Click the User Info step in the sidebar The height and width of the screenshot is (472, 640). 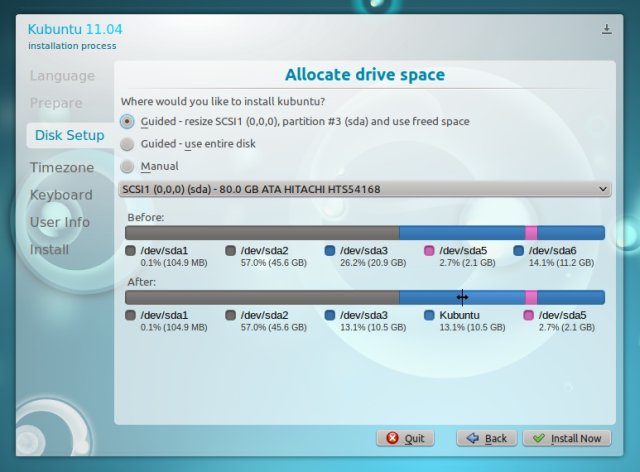60,222
